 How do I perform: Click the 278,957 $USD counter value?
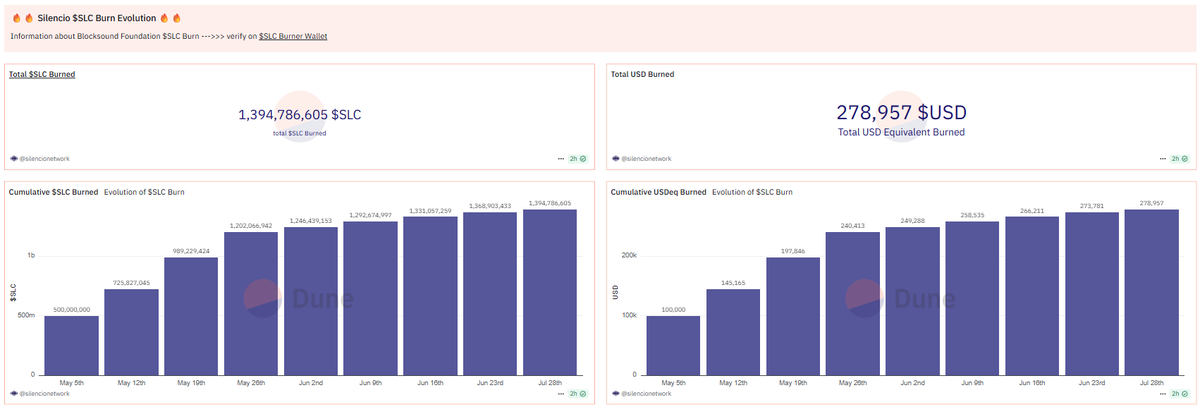[901, 113]
